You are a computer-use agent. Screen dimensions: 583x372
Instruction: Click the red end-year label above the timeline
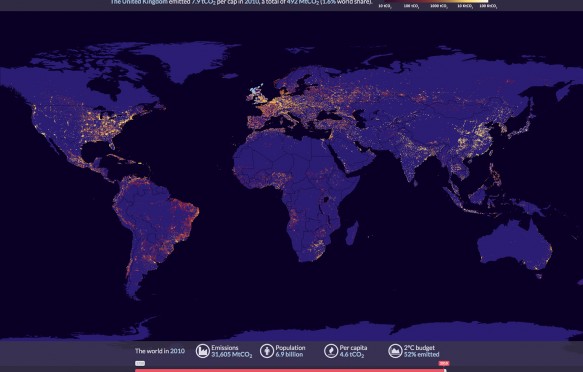(444, 363)
